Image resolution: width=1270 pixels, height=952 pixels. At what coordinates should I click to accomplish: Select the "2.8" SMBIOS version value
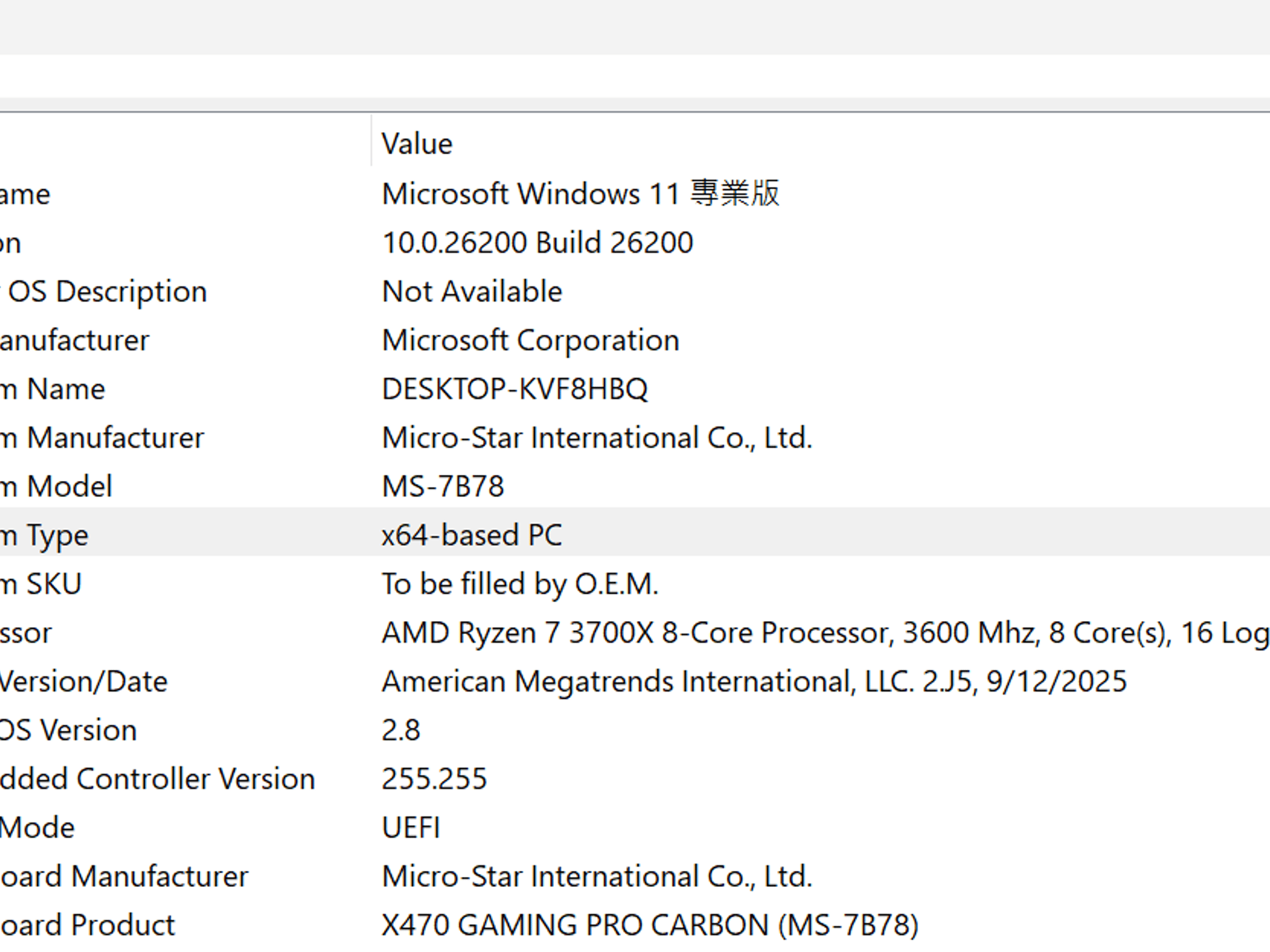tap(401, 730)
